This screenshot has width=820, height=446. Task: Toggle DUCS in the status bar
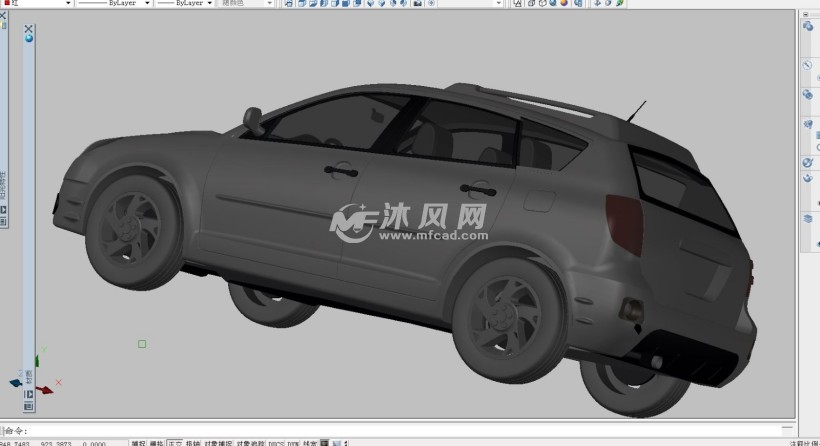click(x=276, y=443)
